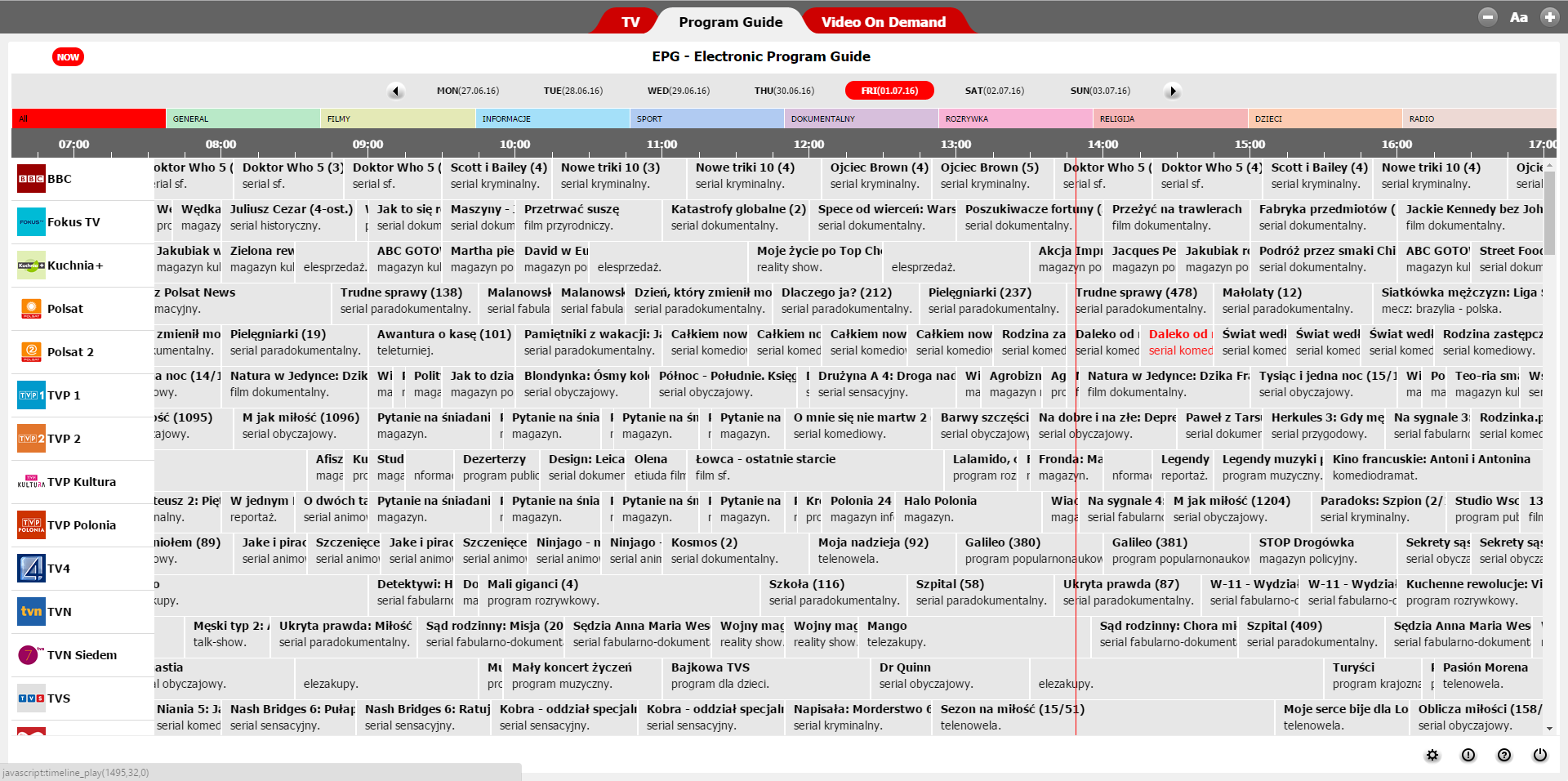Viewport: 1568px width, 781px height.
Task: Select FRI(01.07.16) day
Action: [889, 91]
